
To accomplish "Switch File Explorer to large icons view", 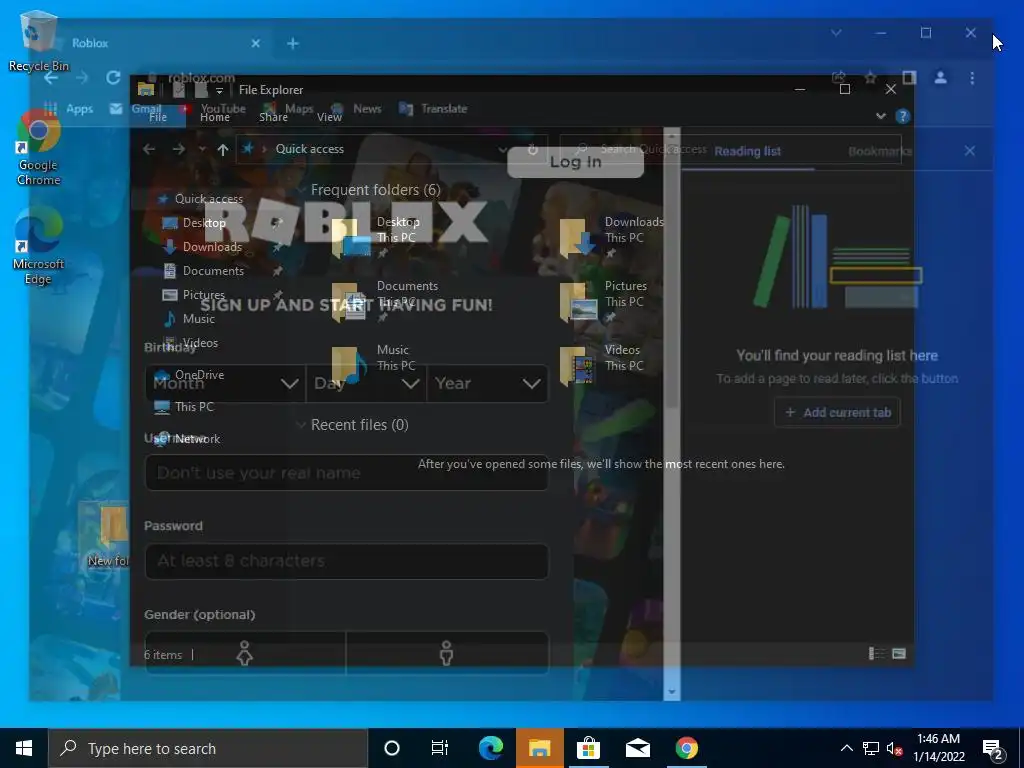I will [899, 654].
